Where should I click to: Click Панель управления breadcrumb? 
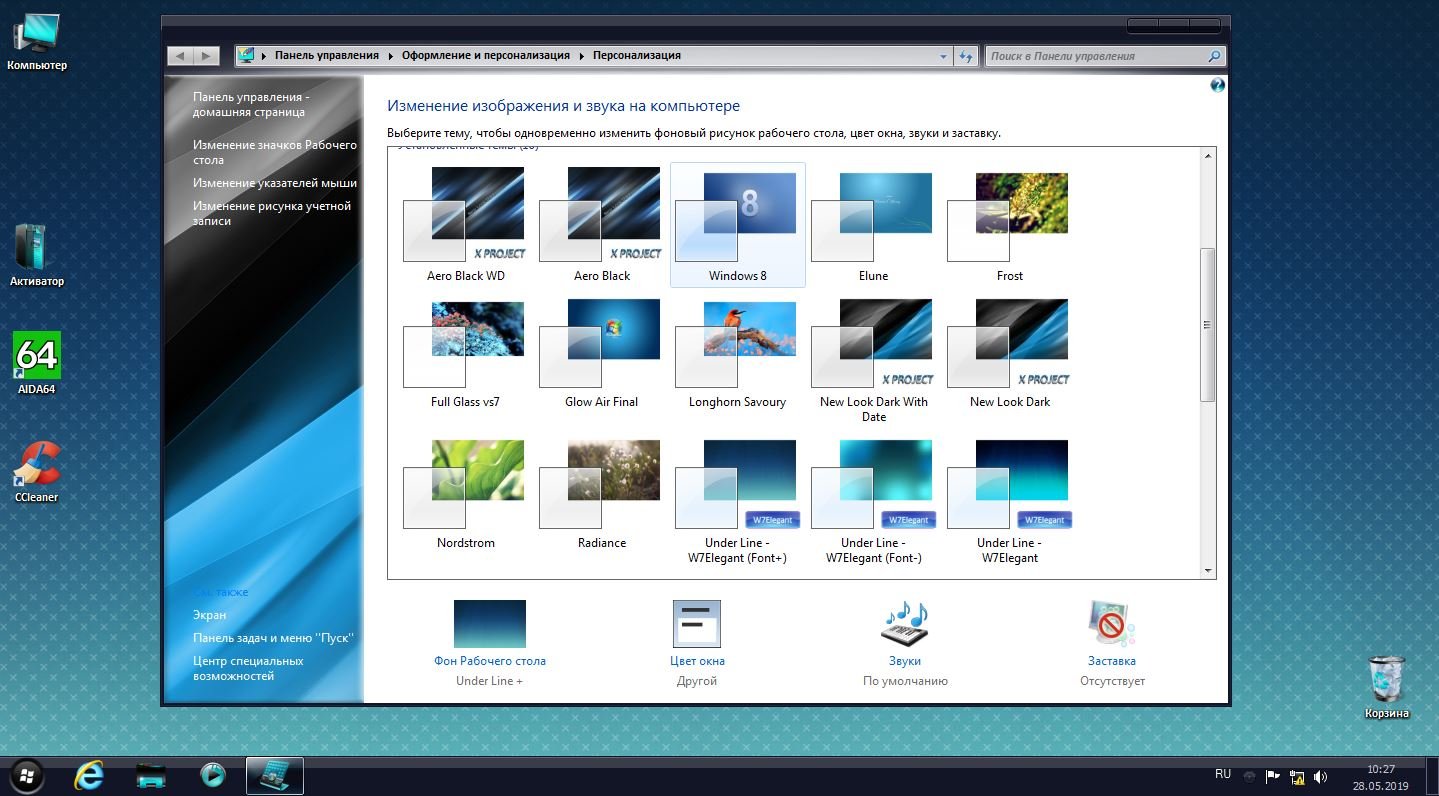click(327, 56)
